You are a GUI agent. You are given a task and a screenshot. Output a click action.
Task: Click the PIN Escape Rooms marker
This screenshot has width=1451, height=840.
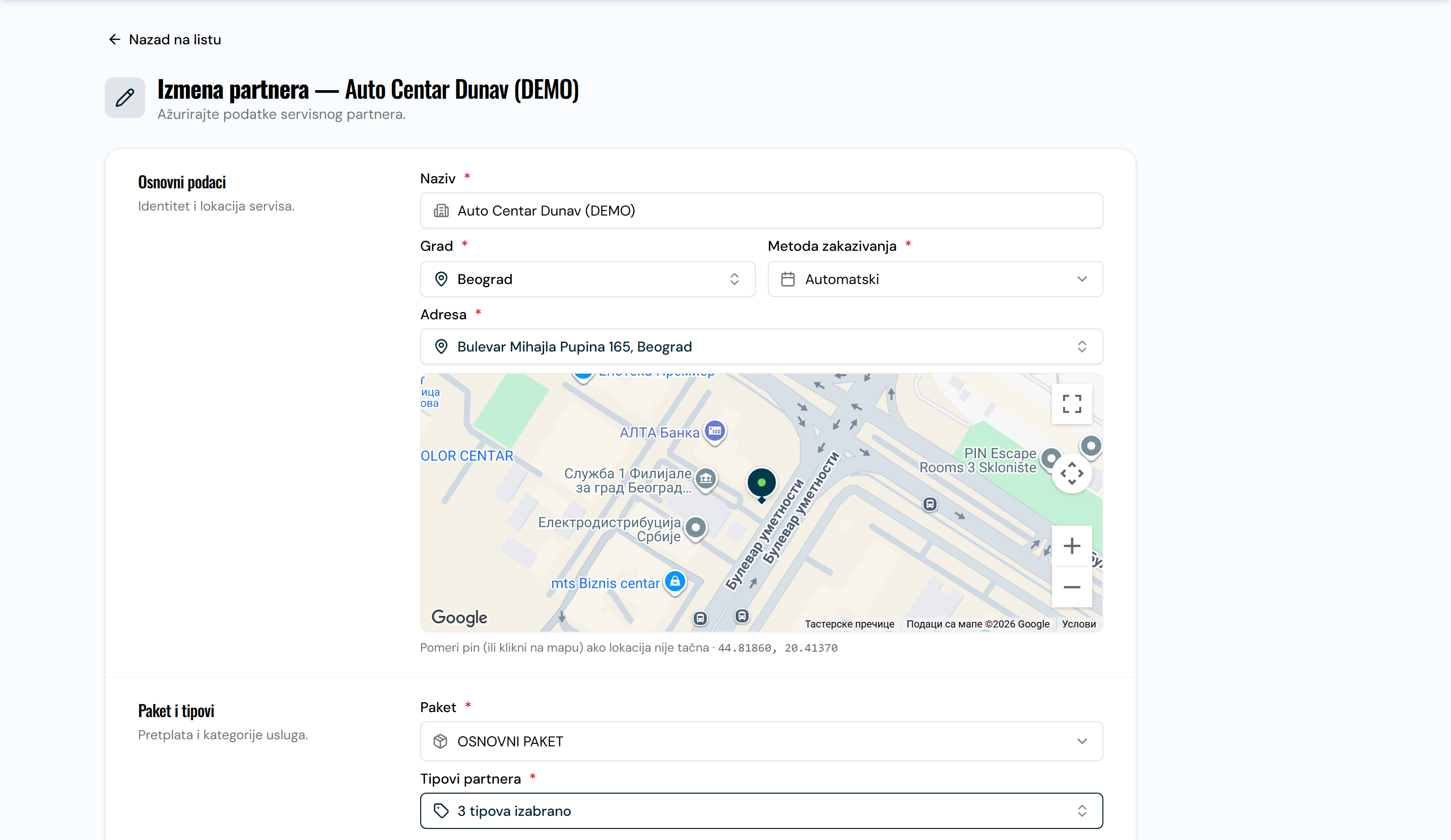[1050, 459]
